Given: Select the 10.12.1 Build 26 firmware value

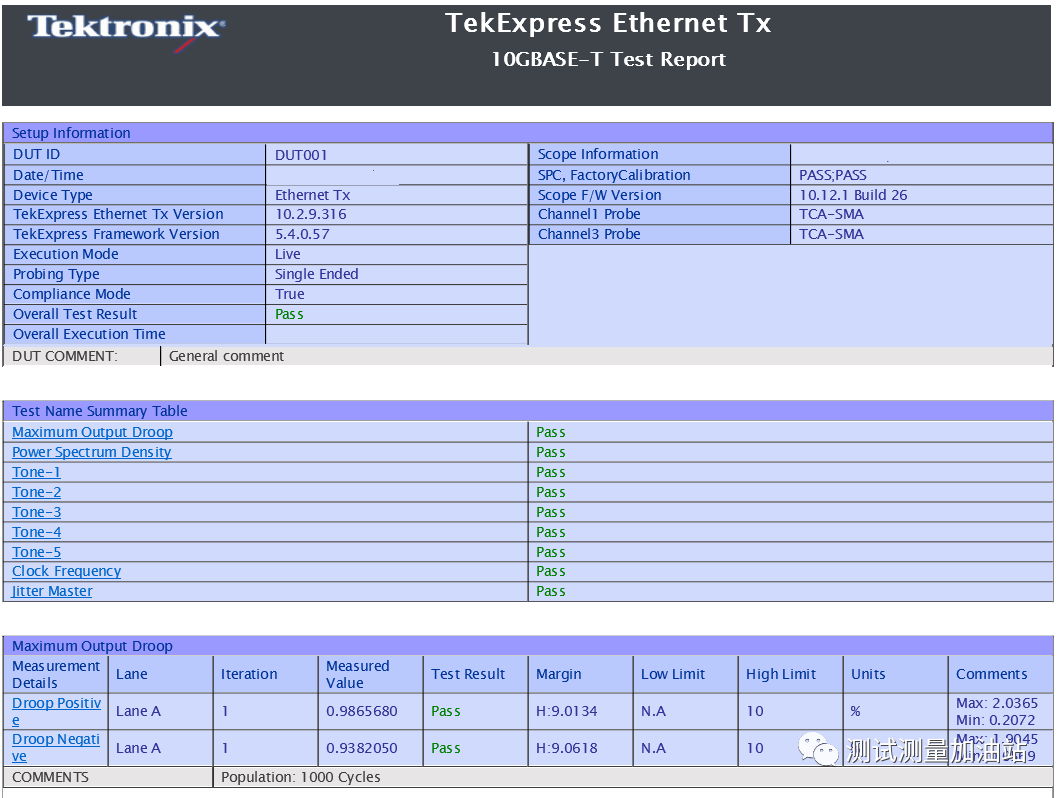Looking at the screenshot, I should pos(853,195).
